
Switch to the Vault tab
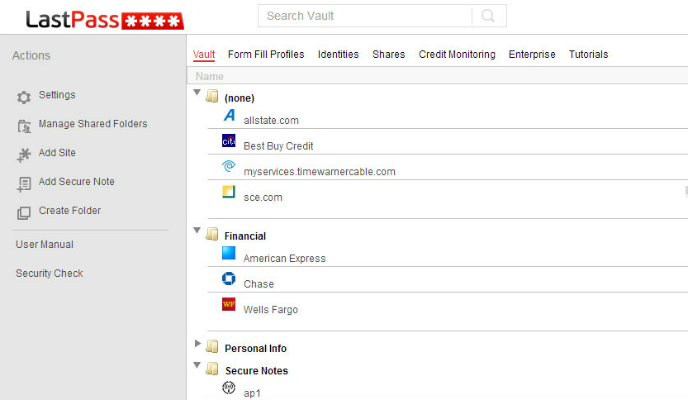point(204,54)
